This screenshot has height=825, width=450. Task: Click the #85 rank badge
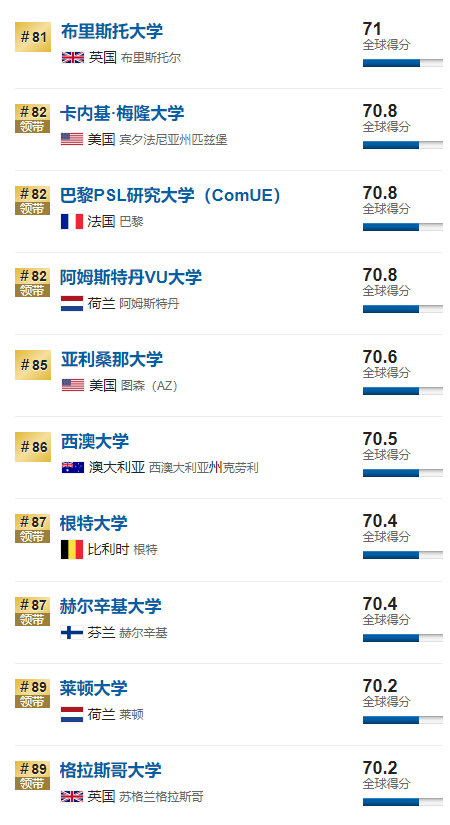[33, 365]
